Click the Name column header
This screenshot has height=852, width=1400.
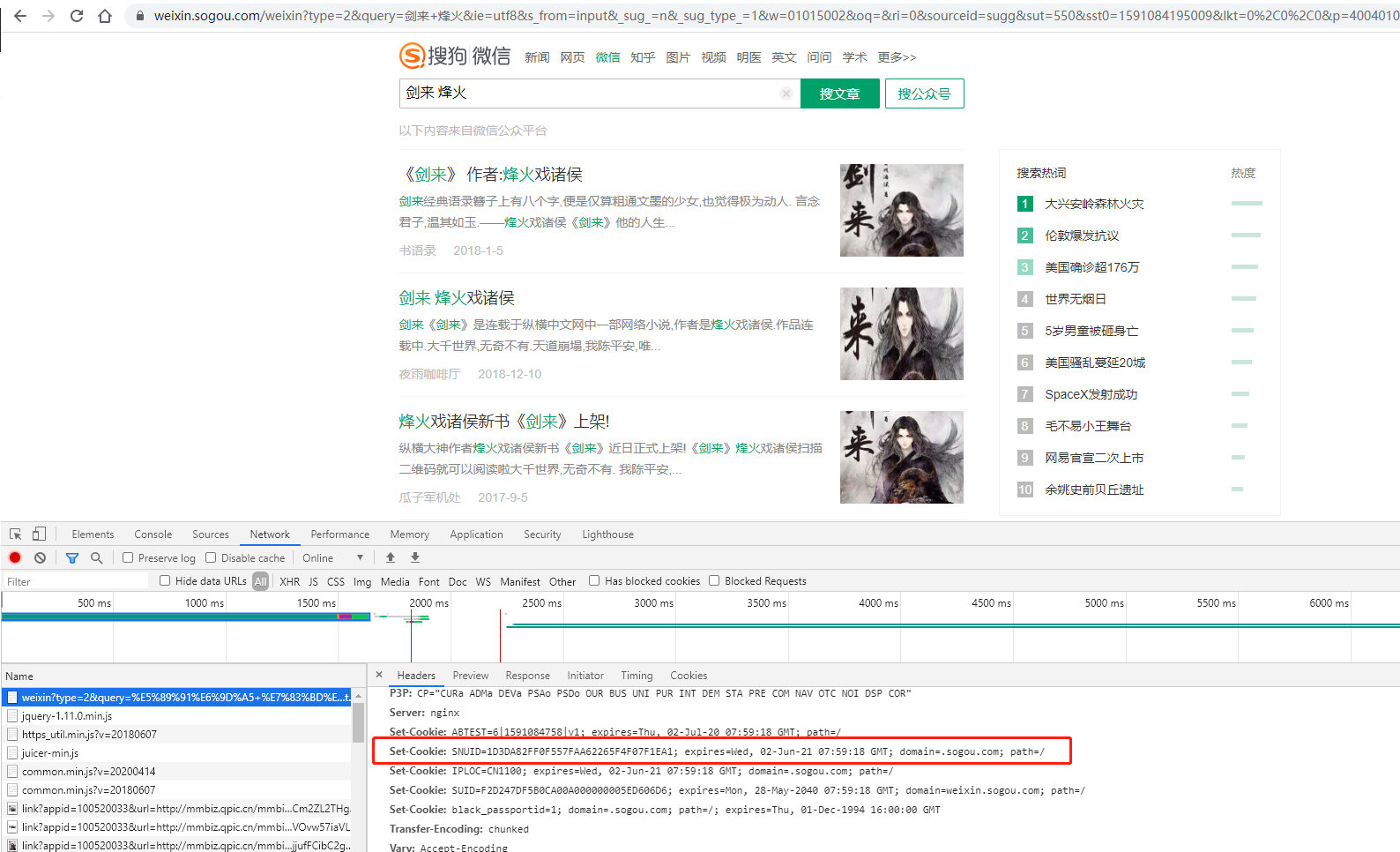pos(19,676)
